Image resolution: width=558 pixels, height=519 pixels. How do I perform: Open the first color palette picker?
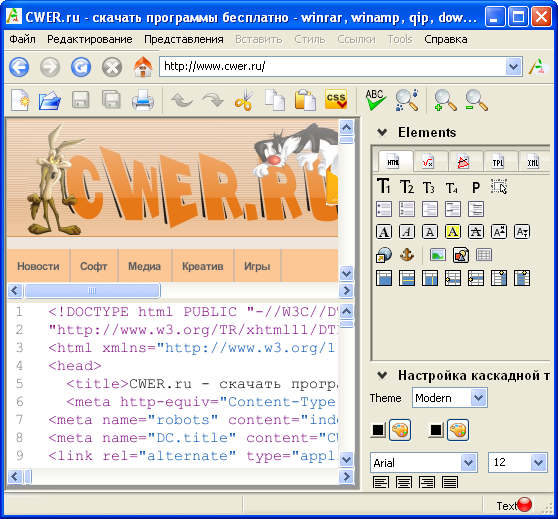[x=400, y=430]
